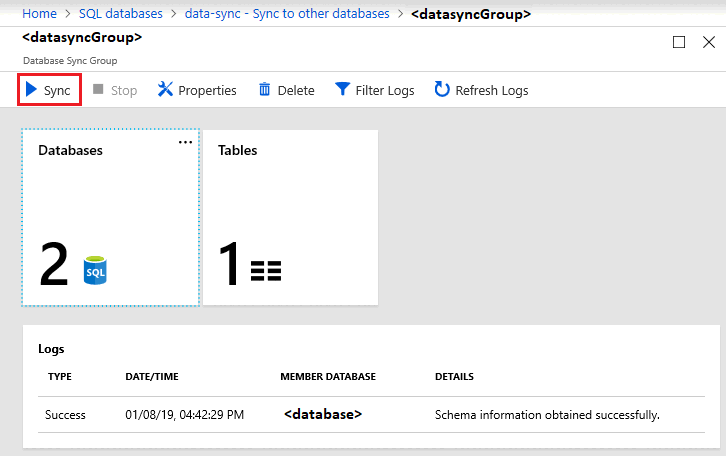
Task: Click the Refresh Logs circular arrow icon
Action: click(x=442, y=90)
